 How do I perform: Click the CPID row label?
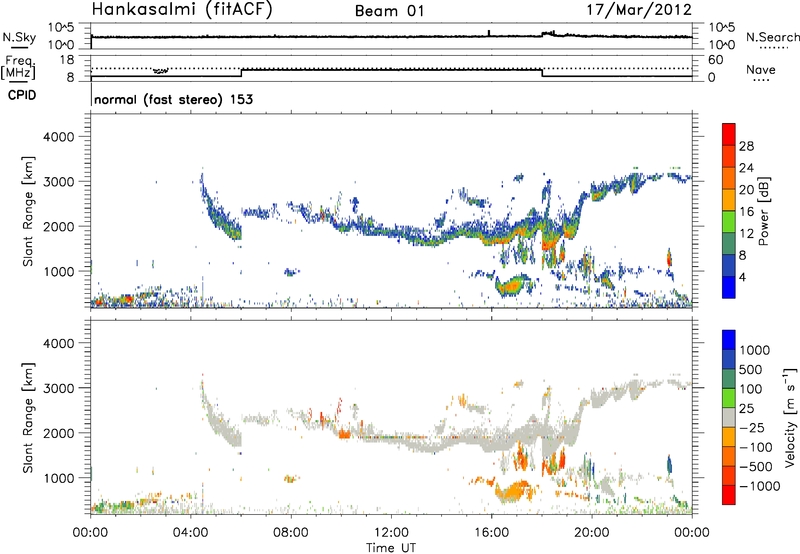(x=21, y=95)
